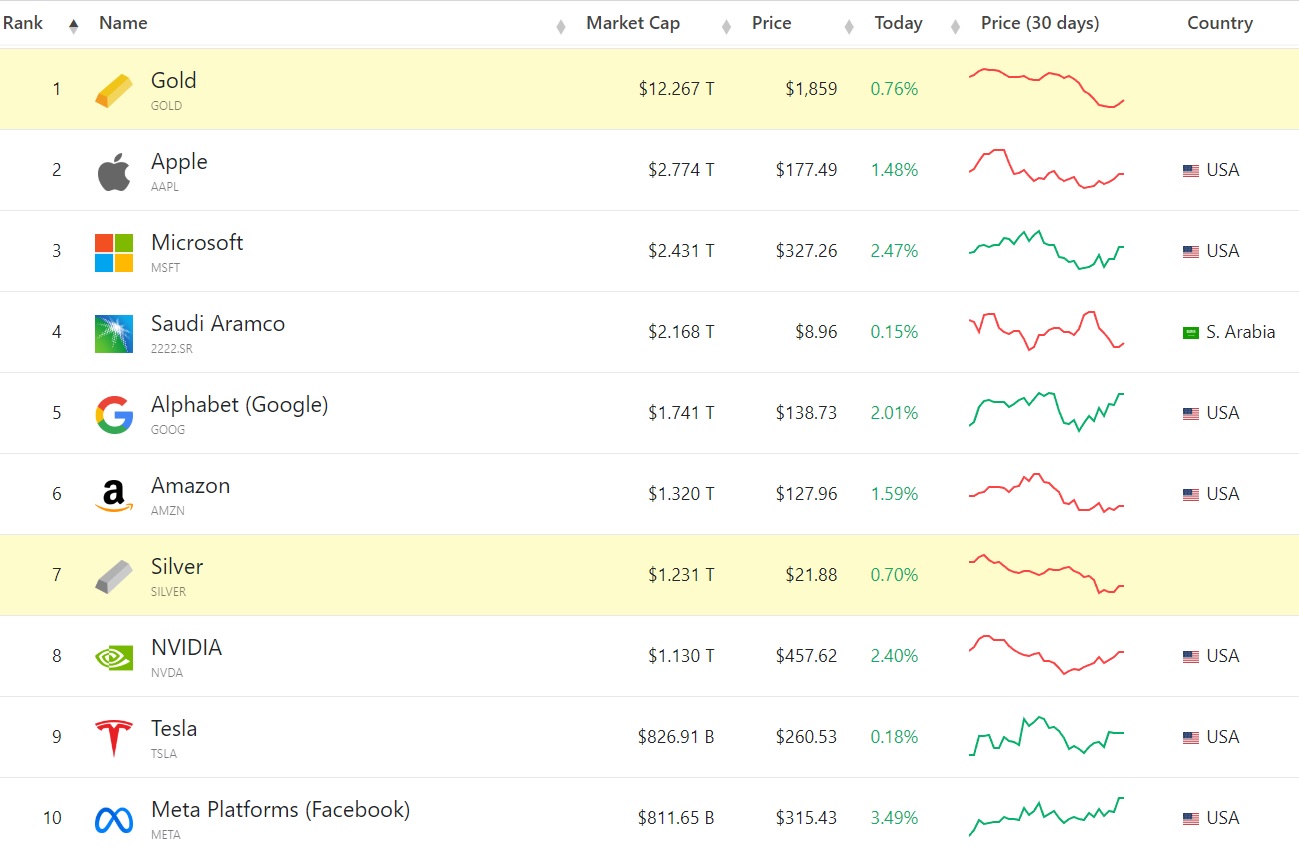Sort using the arrow before Market Cap
This screenshot has height=857, width=1299.
click(x=561, y=27)
